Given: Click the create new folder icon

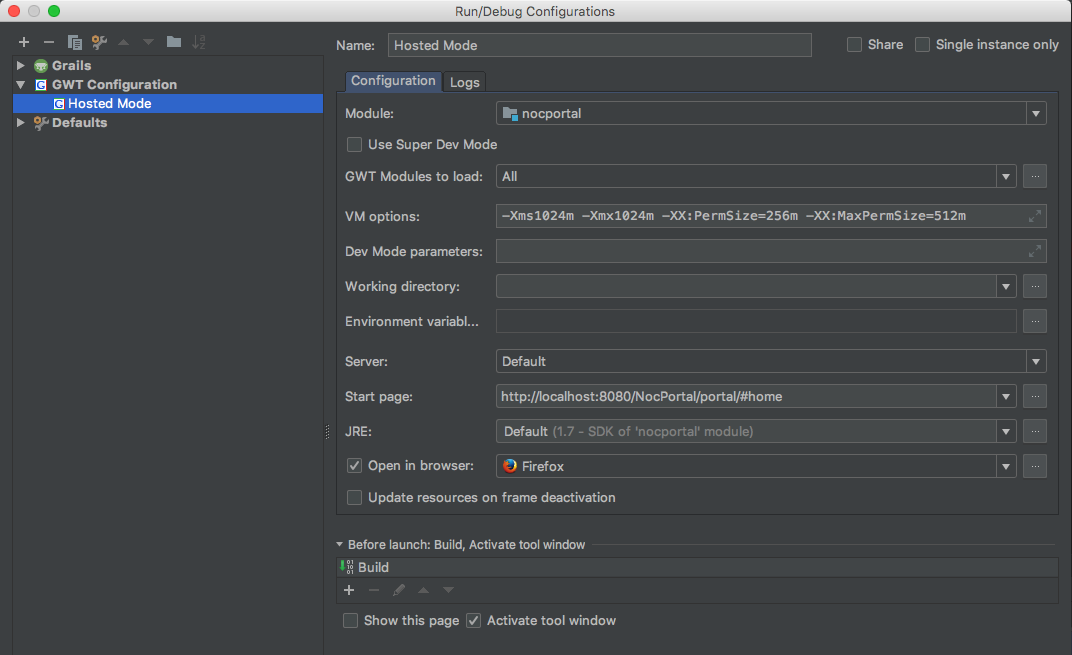Looking at the screenshot, I should point(174,42).
